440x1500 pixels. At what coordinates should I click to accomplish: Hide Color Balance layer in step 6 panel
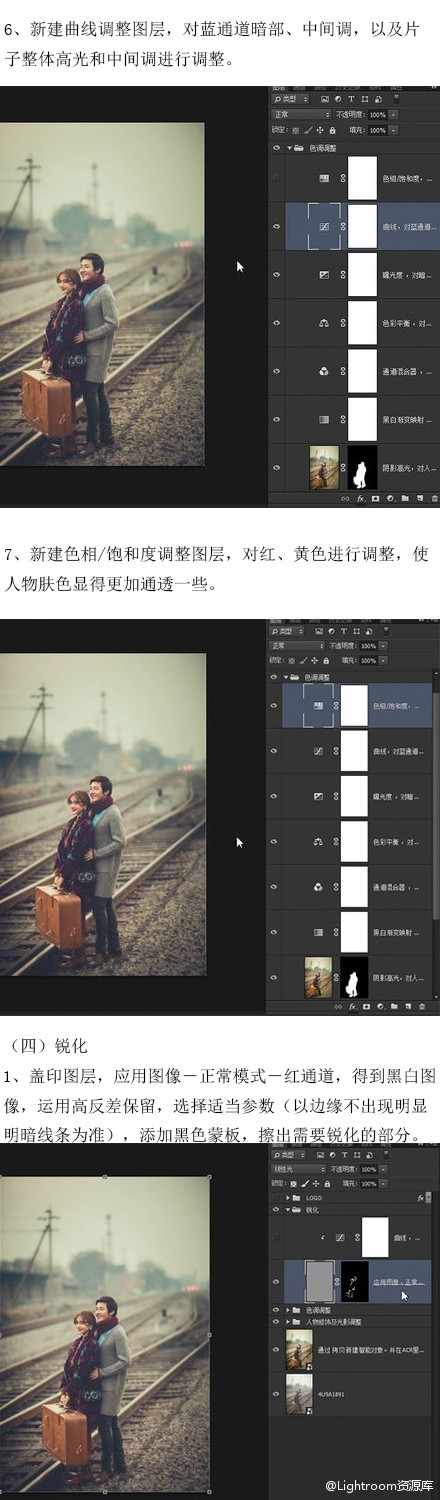tap(276, 323)
